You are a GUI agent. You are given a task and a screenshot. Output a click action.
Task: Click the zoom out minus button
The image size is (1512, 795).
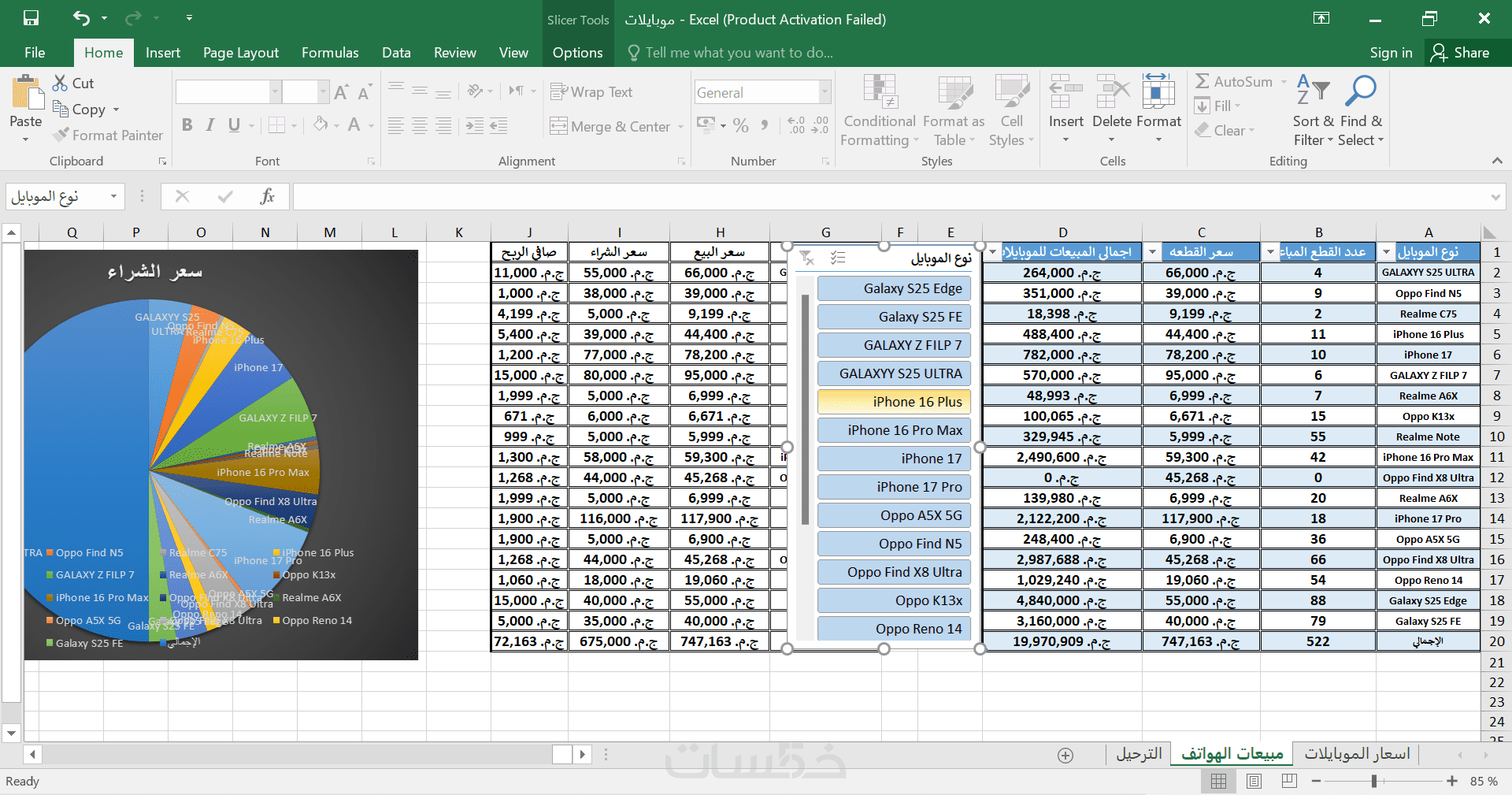(1316, 781)
